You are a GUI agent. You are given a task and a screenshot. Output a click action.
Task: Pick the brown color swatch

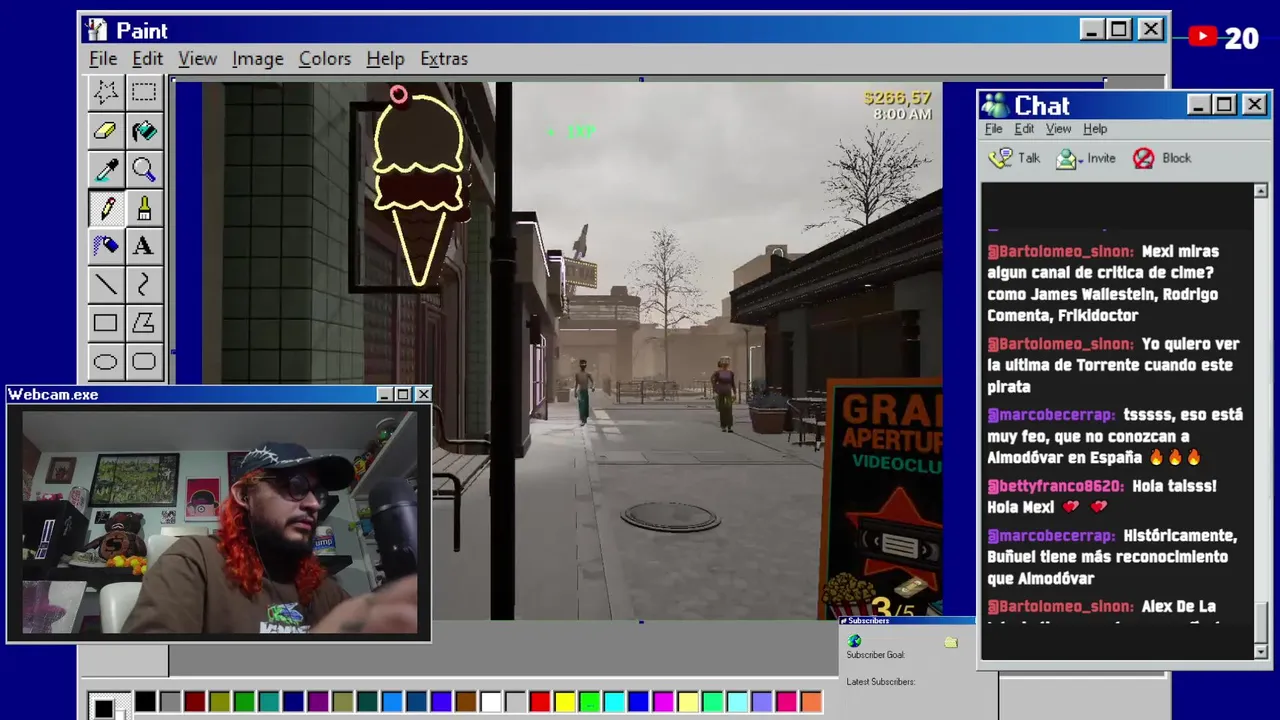click(466, 702)
